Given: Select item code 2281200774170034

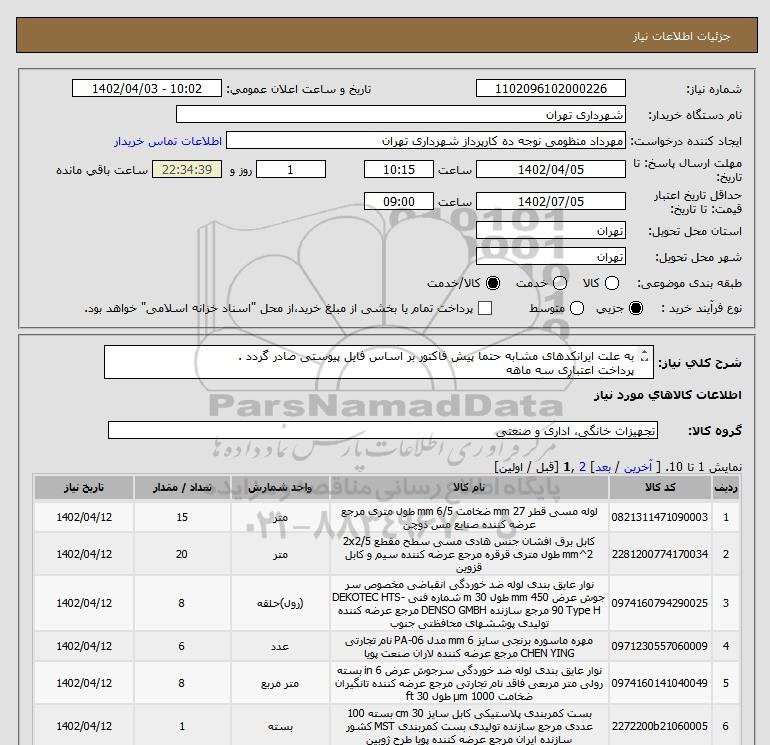Looking at the screenshot, I should coord(660,554).
